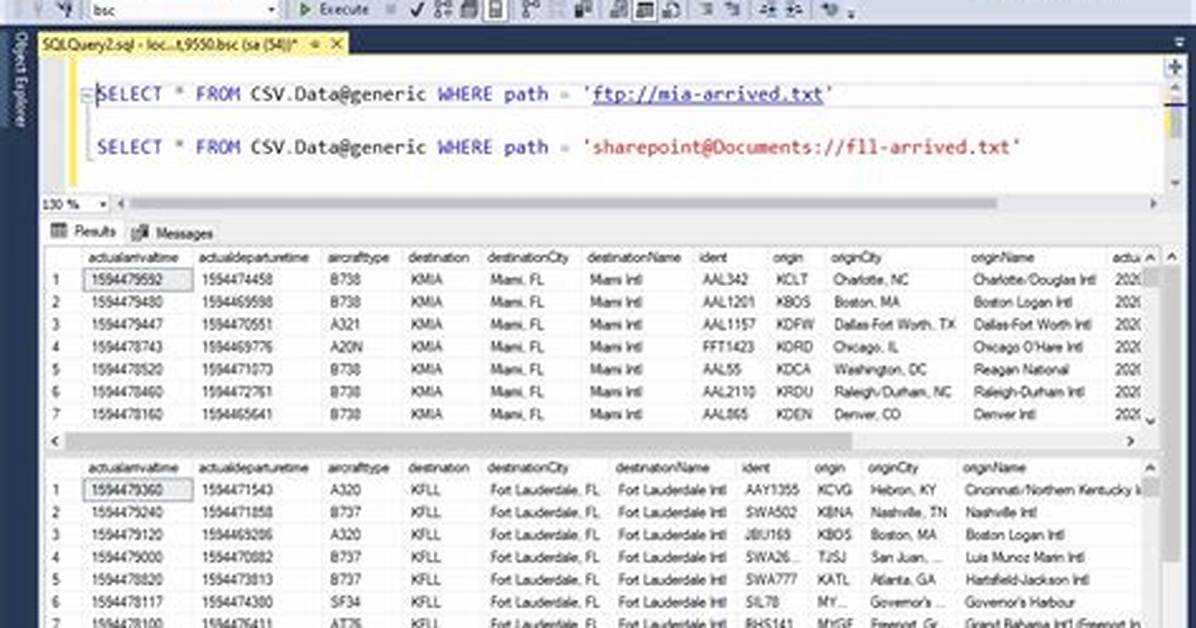
Task: Open the document tab list dropdown at right
Action: (x=1179, y=43)
